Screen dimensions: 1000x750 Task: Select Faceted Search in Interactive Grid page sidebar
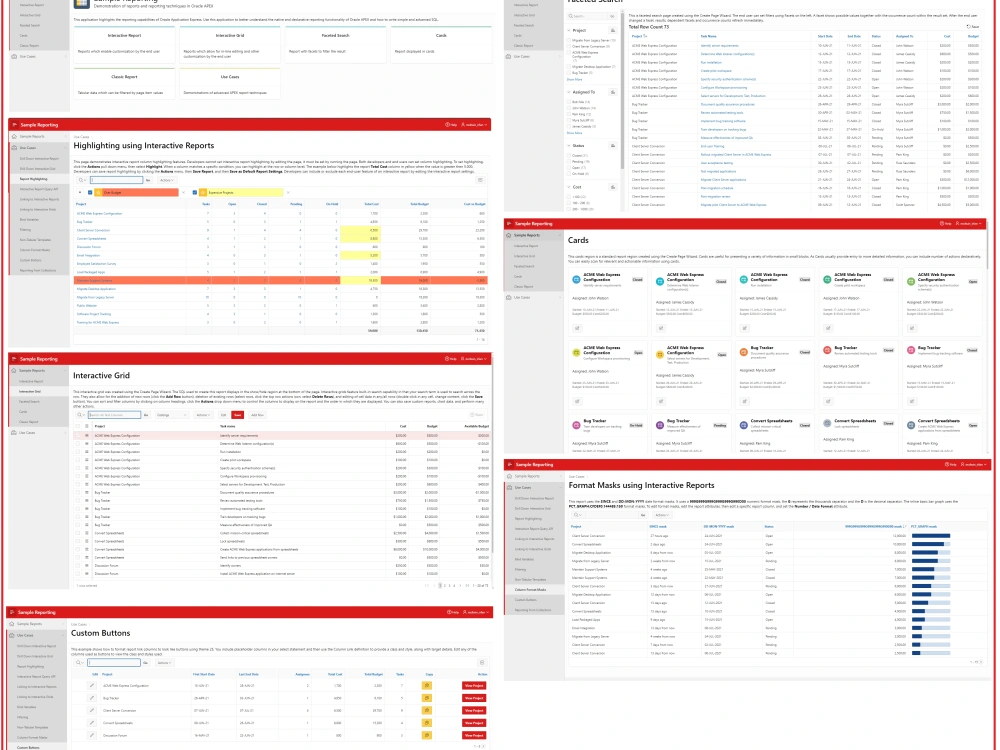coord(38,402)
